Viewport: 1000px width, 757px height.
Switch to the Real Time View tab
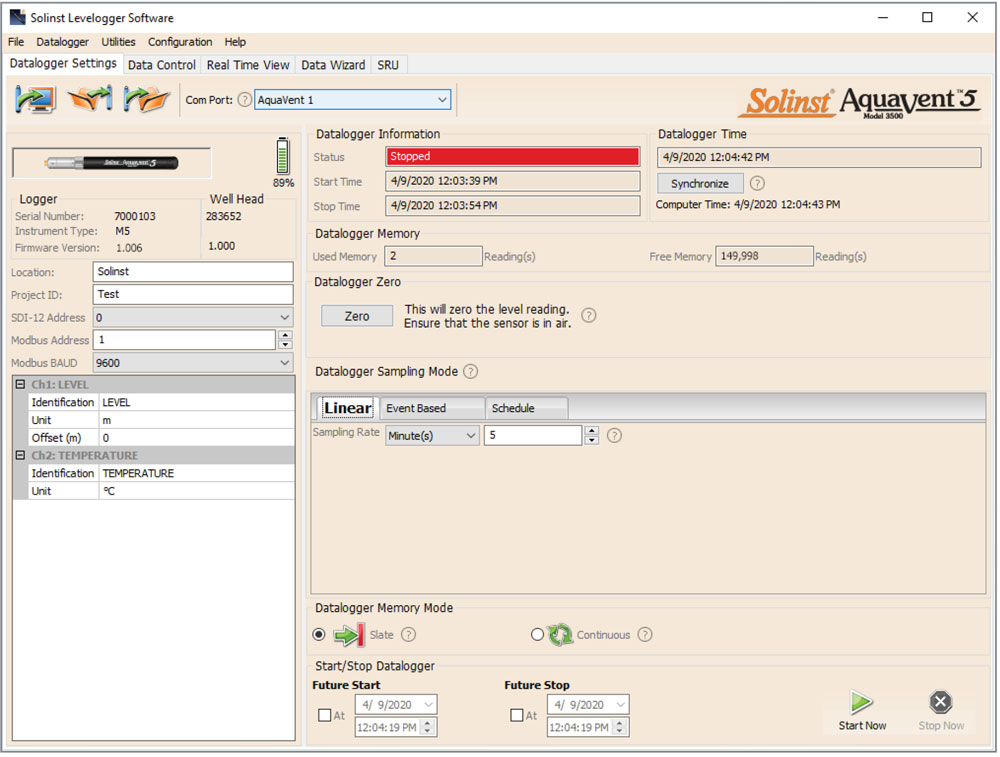coord(248,65)
